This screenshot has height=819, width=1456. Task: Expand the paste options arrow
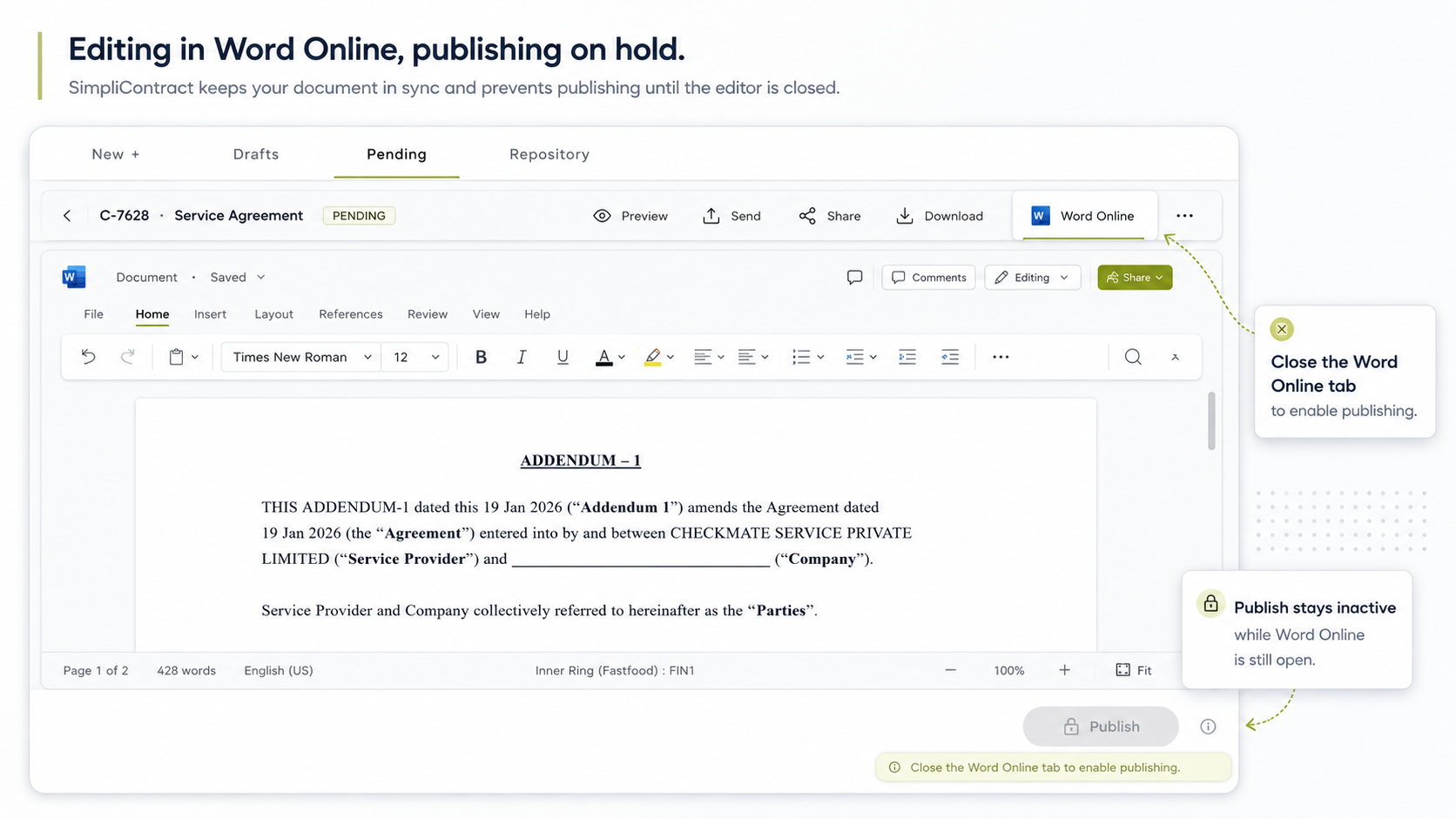tap(195, 357)
